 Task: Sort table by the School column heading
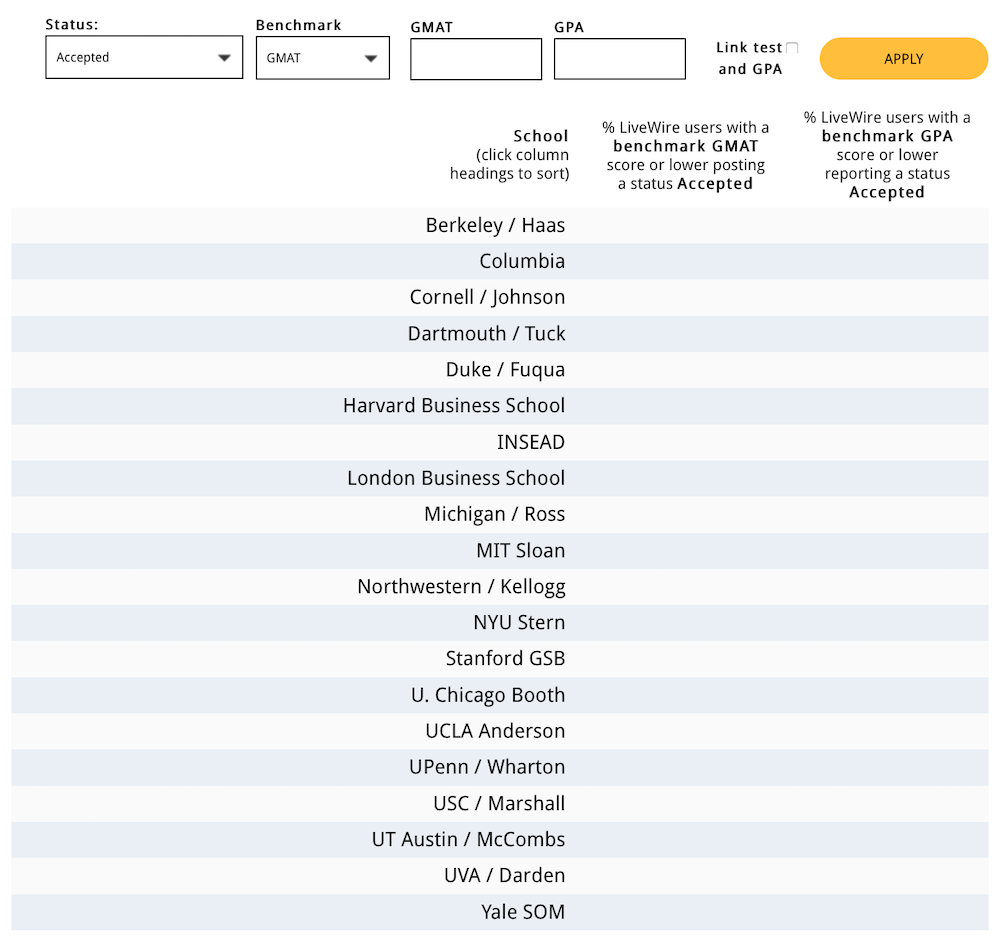(x=540, y=136)
